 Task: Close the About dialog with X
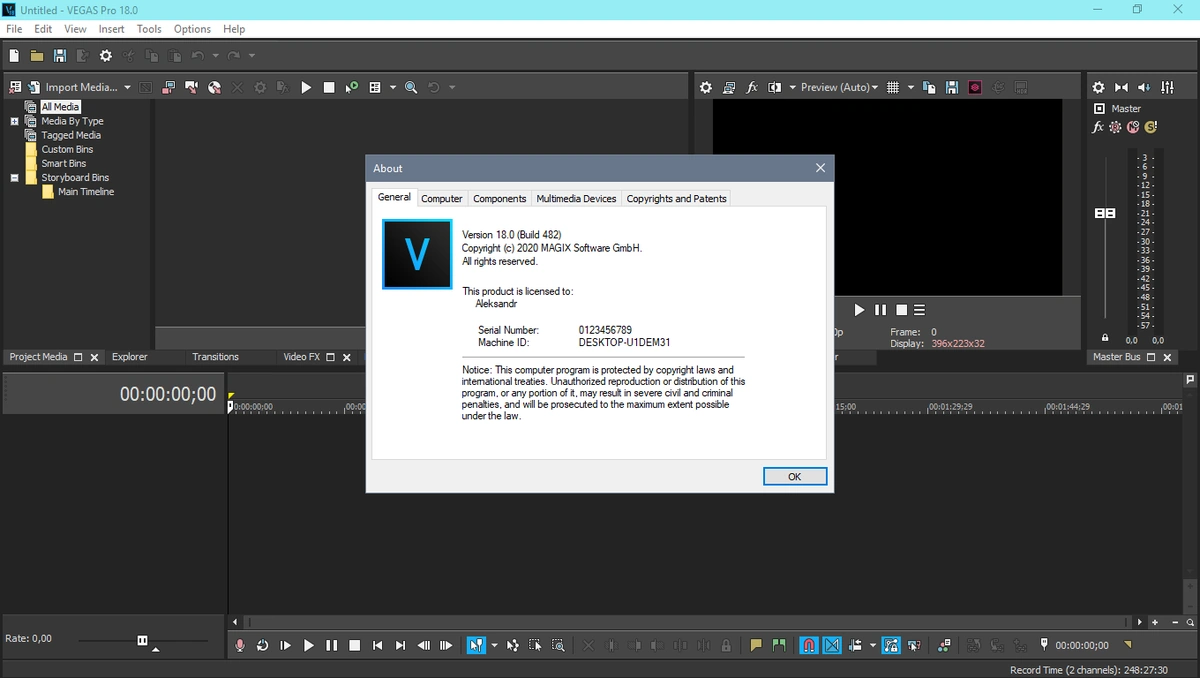(x=821, y=168)
